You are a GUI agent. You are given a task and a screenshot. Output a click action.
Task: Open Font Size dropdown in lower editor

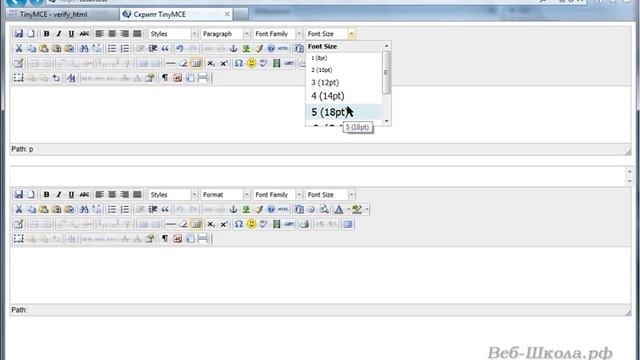pyautogui.click(x=330, y=195)
